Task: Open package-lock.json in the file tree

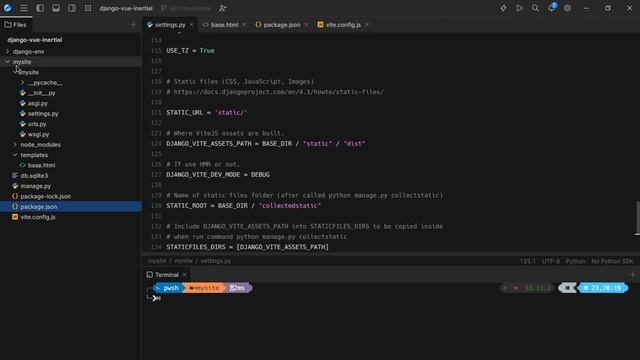Action: click(46, 196)
